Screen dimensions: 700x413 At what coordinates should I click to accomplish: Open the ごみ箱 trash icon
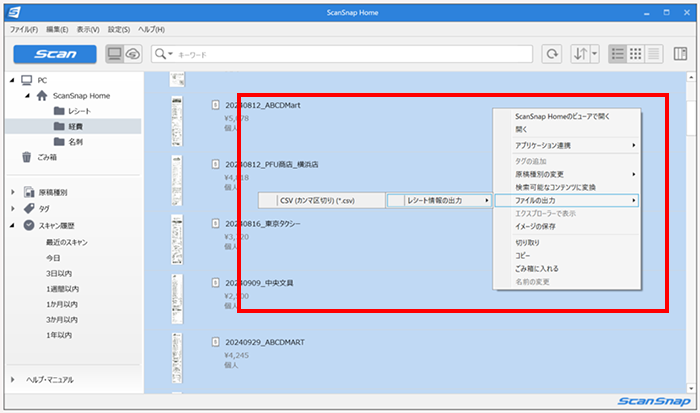coord(27,157)
